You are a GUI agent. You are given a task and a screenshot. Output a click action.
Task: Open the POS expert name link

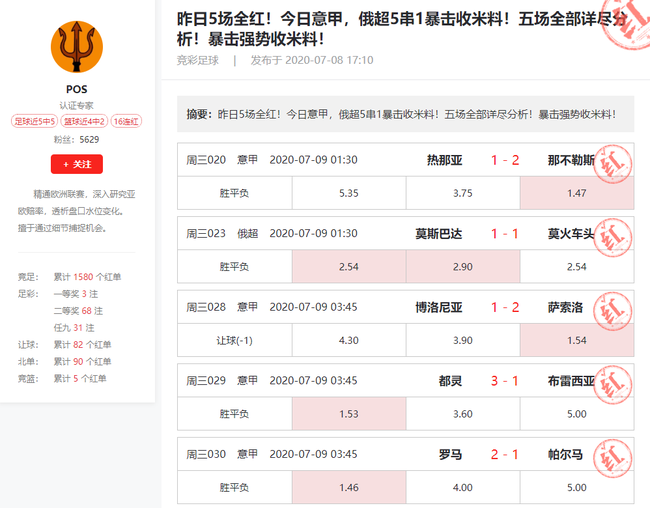click(x=77, y=89)
